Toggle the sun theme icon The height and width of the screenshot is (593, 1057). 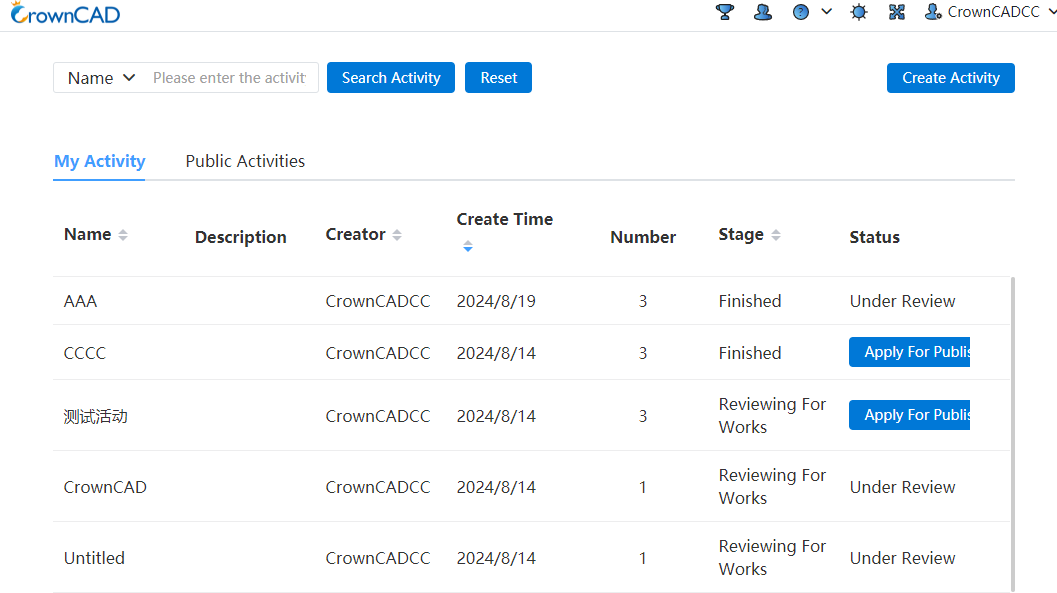point(858,12)
